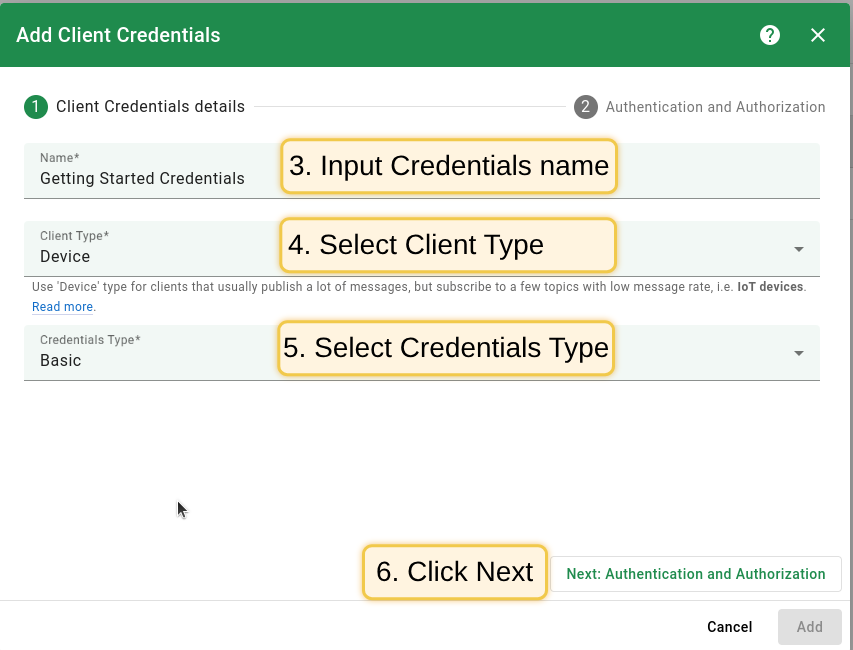This screenshot has height=650, width=853.
Task: Click the Cancel button
Action: click(729, 627)
